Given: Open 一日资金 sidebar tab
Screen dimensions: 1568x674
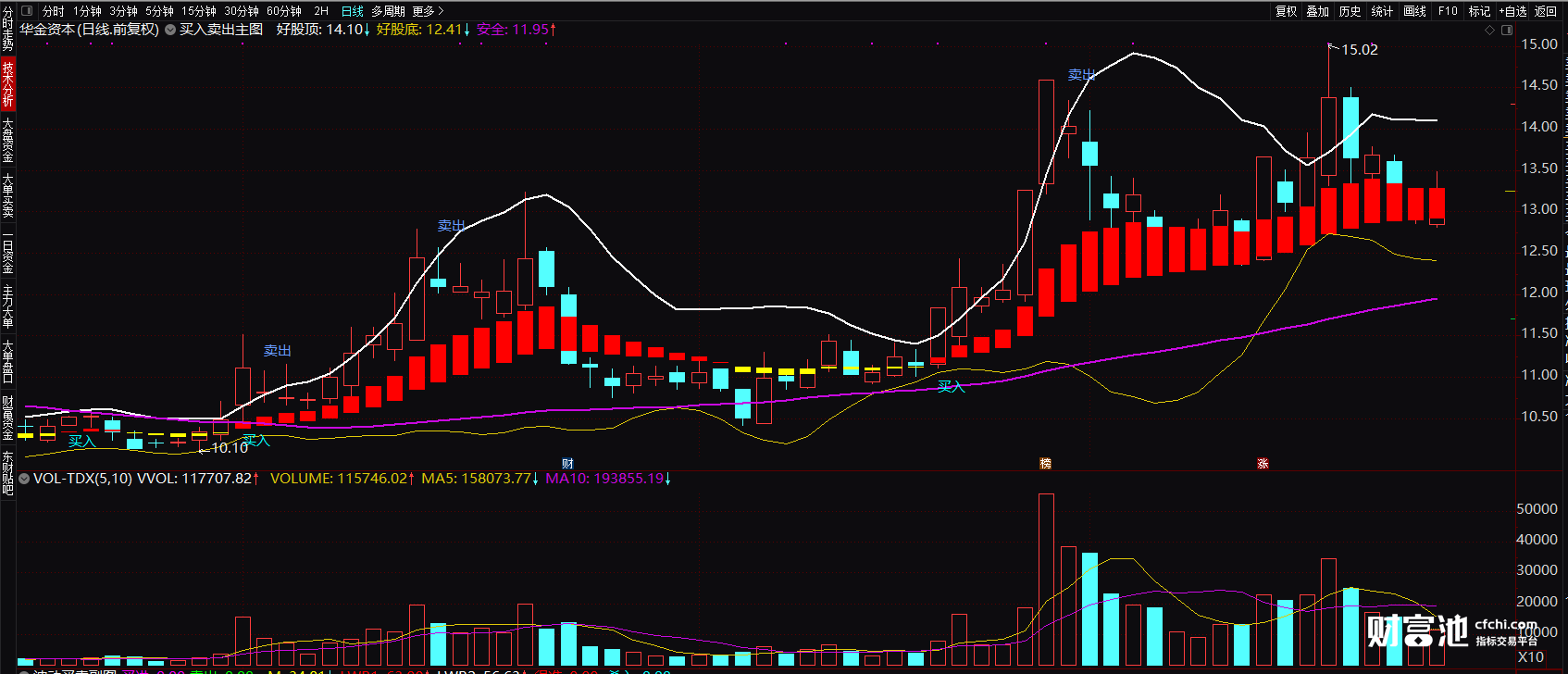Looking at the screenshot, I should pos(7,251).
